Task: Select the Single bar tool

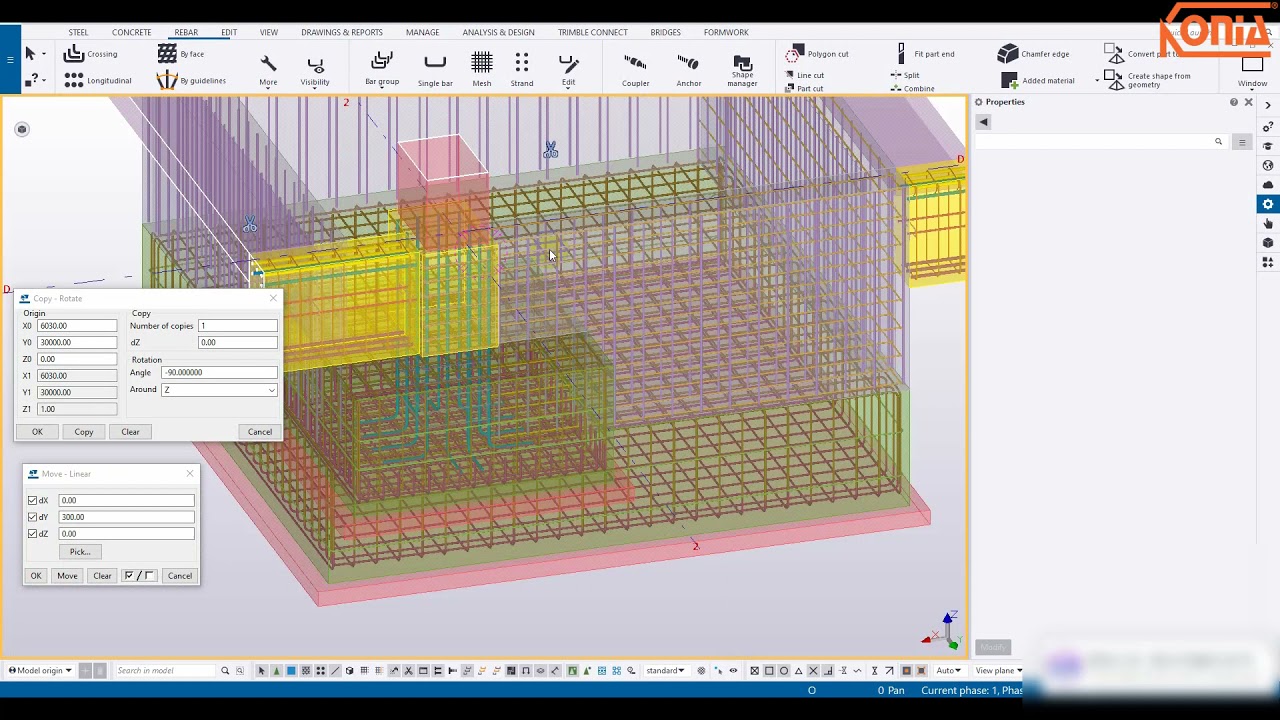Action: pyautogui.click(x=435, y=70)
